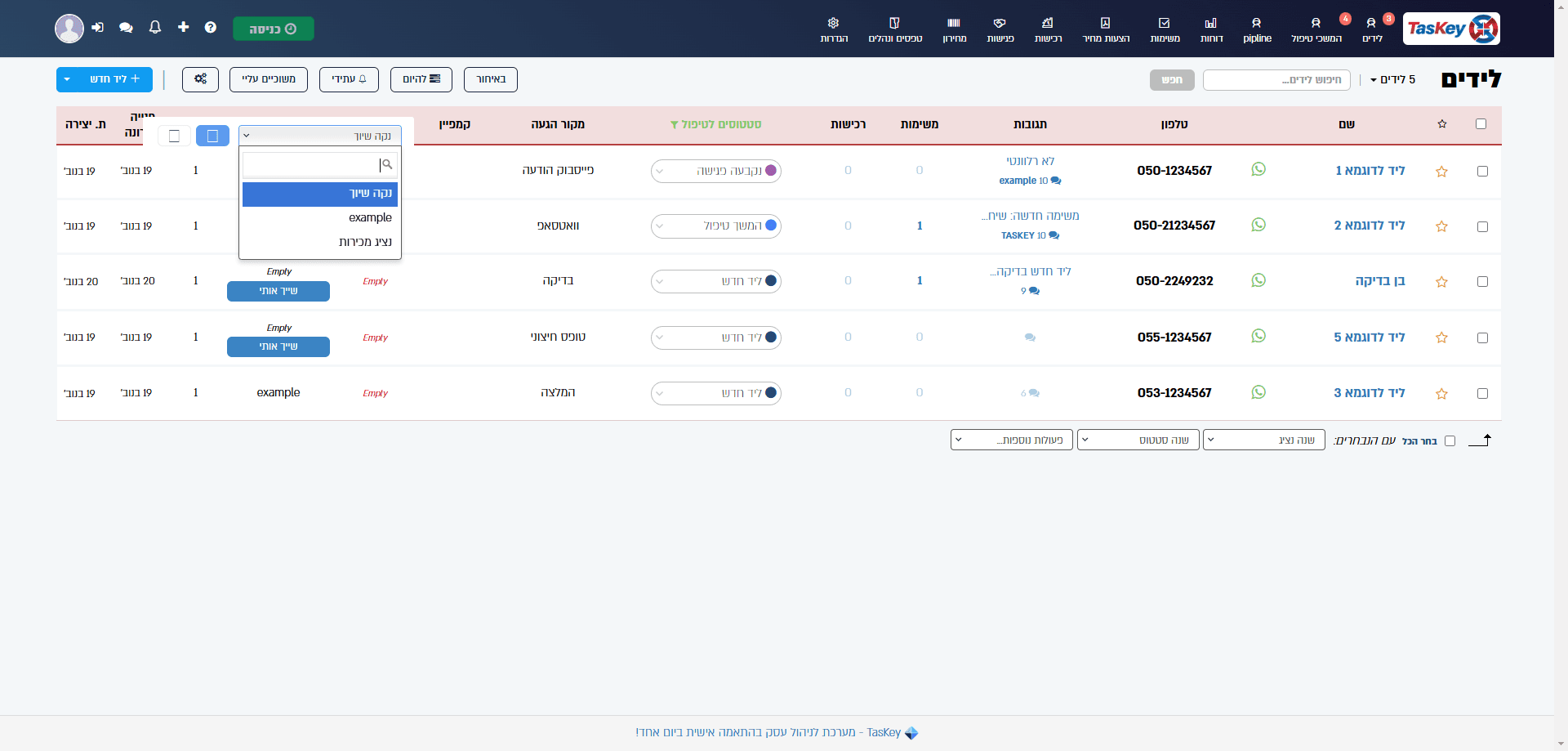
Task: Expand the שנה סטטוס dropdown
Action: (x=1138, y=440)
